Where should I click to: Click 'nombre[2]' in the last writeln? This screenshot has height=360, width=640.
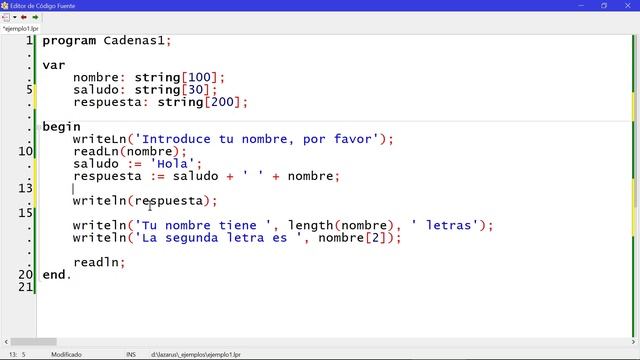[x=352, y=238]
